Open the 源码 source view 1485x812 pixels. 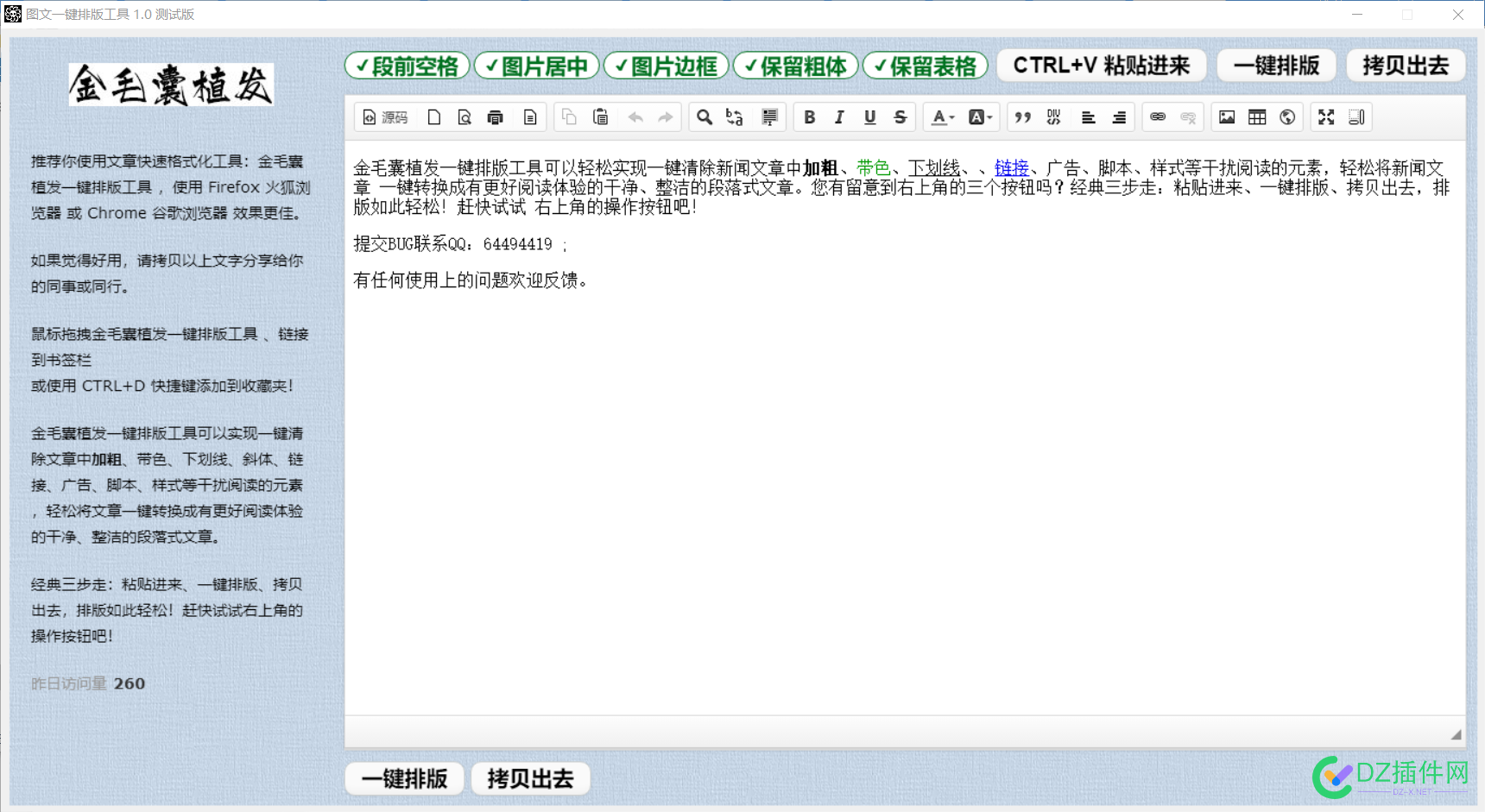pos(385,117)
